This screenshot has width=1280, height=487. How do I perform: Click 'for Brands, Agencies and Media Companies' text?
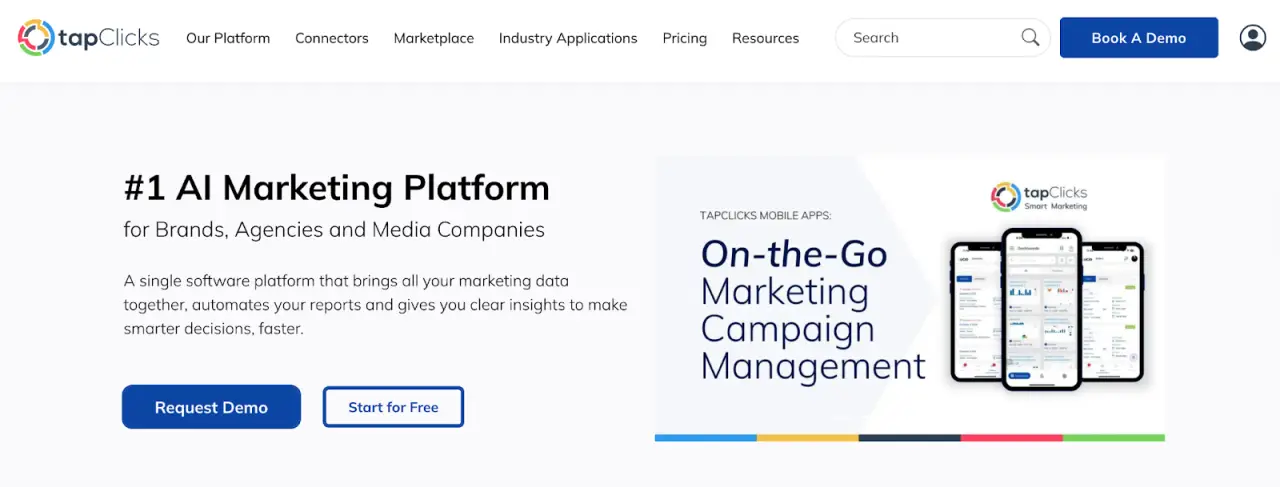pyautogui.click(x=334, y=229)
